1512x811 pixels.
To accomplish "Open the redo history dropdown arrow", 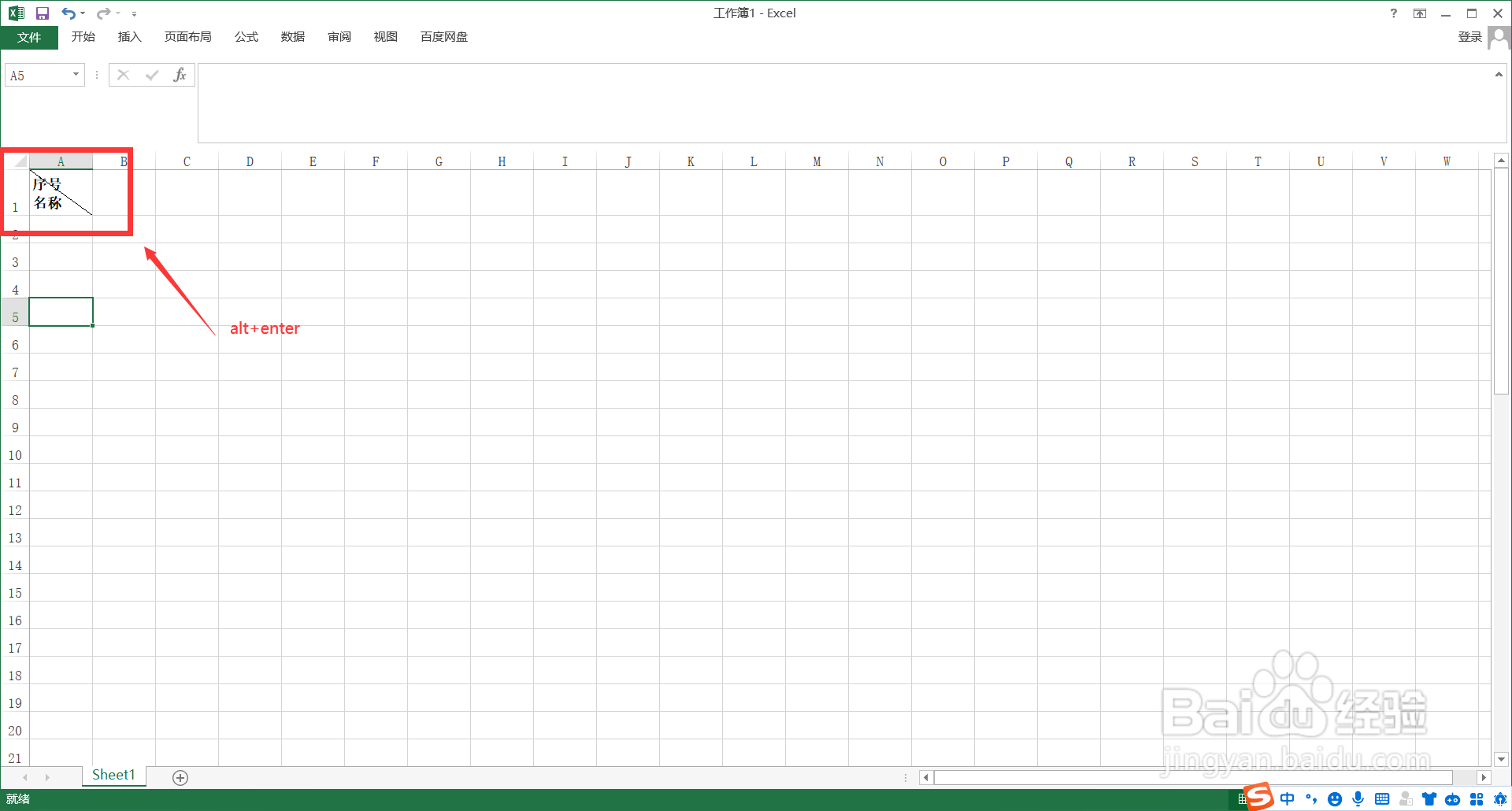I will tap(118, 13).
